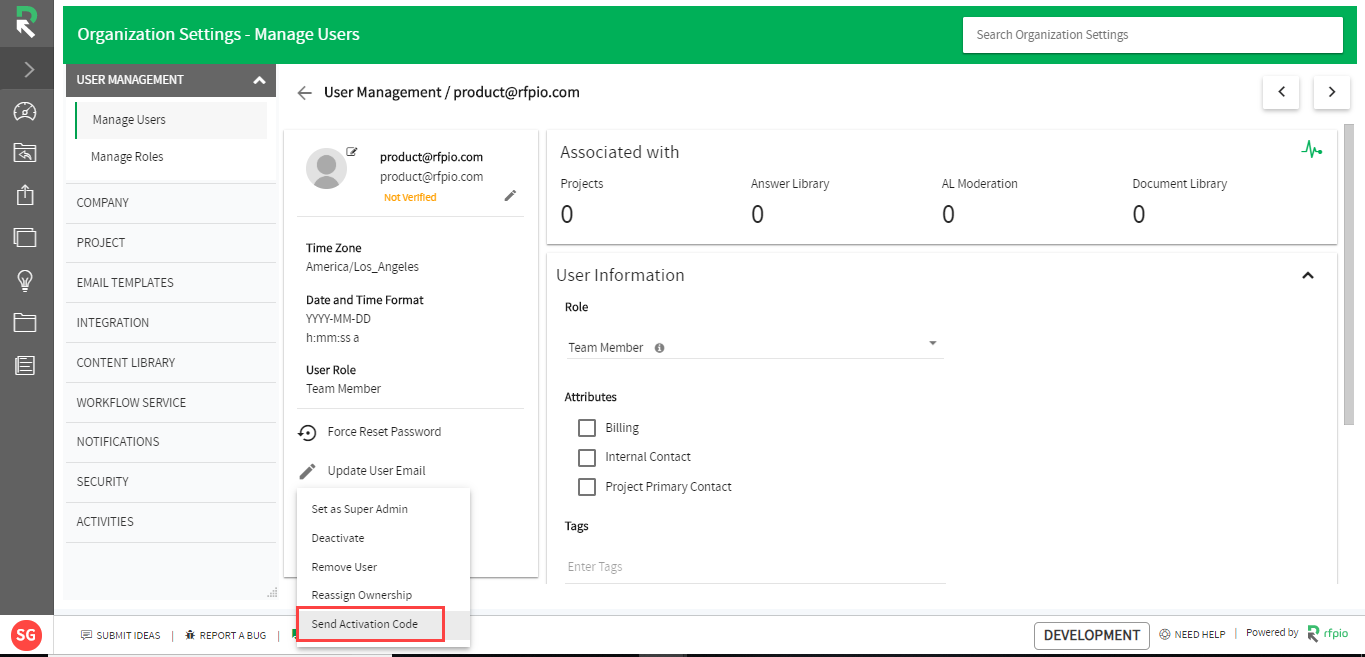1365x657 pixels.
Task: Go back using the left arrow icon
Action: (305, 93)
